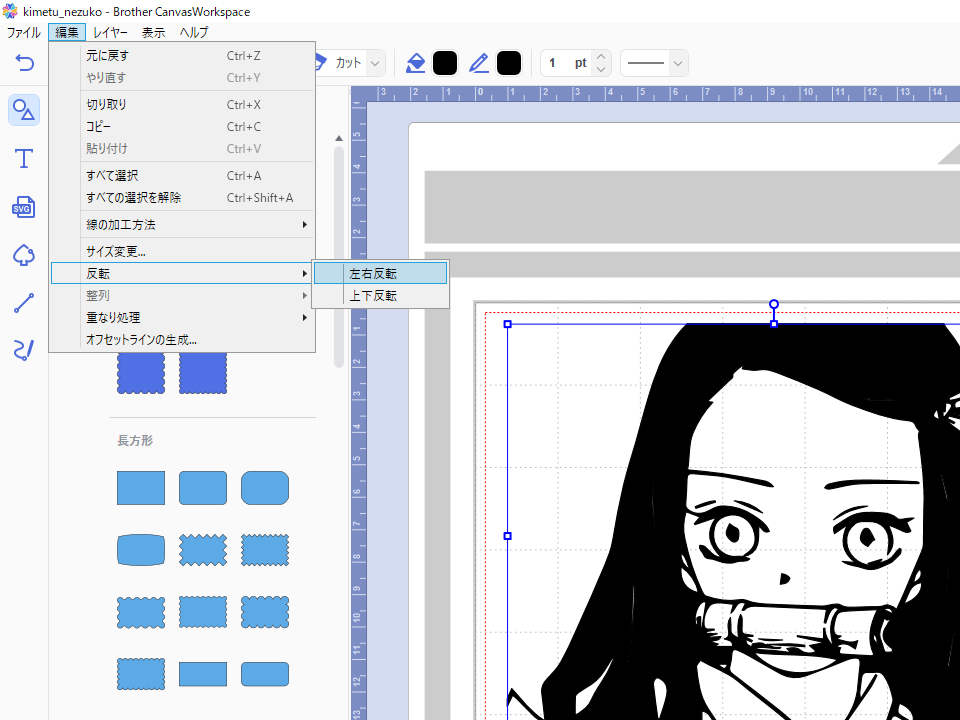This screenshot has width=960, height=720.
Task: Open the ヘルプ menu
Action: (194, 32)
